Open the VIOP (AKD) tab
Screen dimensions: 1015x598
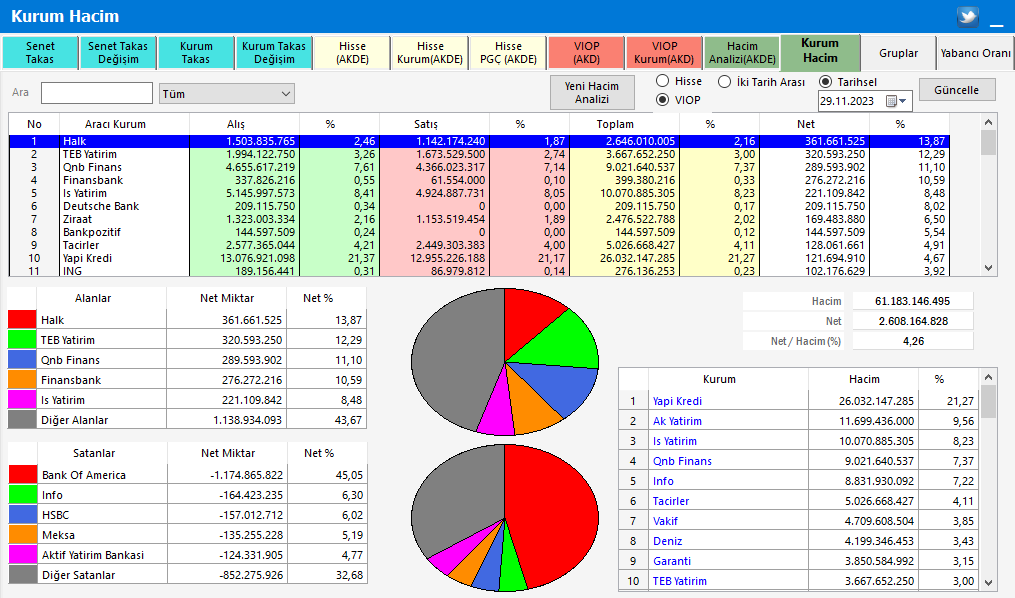tap(586, 52)
